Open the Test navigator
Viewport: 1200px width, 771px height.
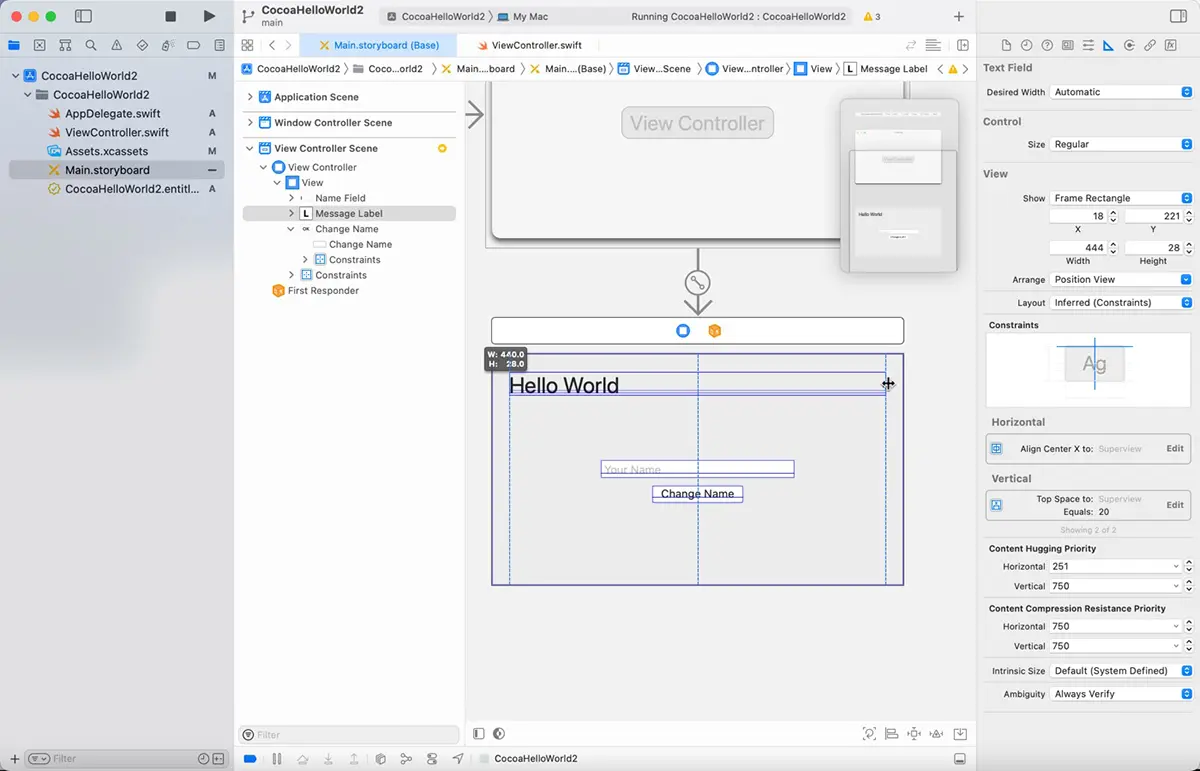[x=142, y=45]
